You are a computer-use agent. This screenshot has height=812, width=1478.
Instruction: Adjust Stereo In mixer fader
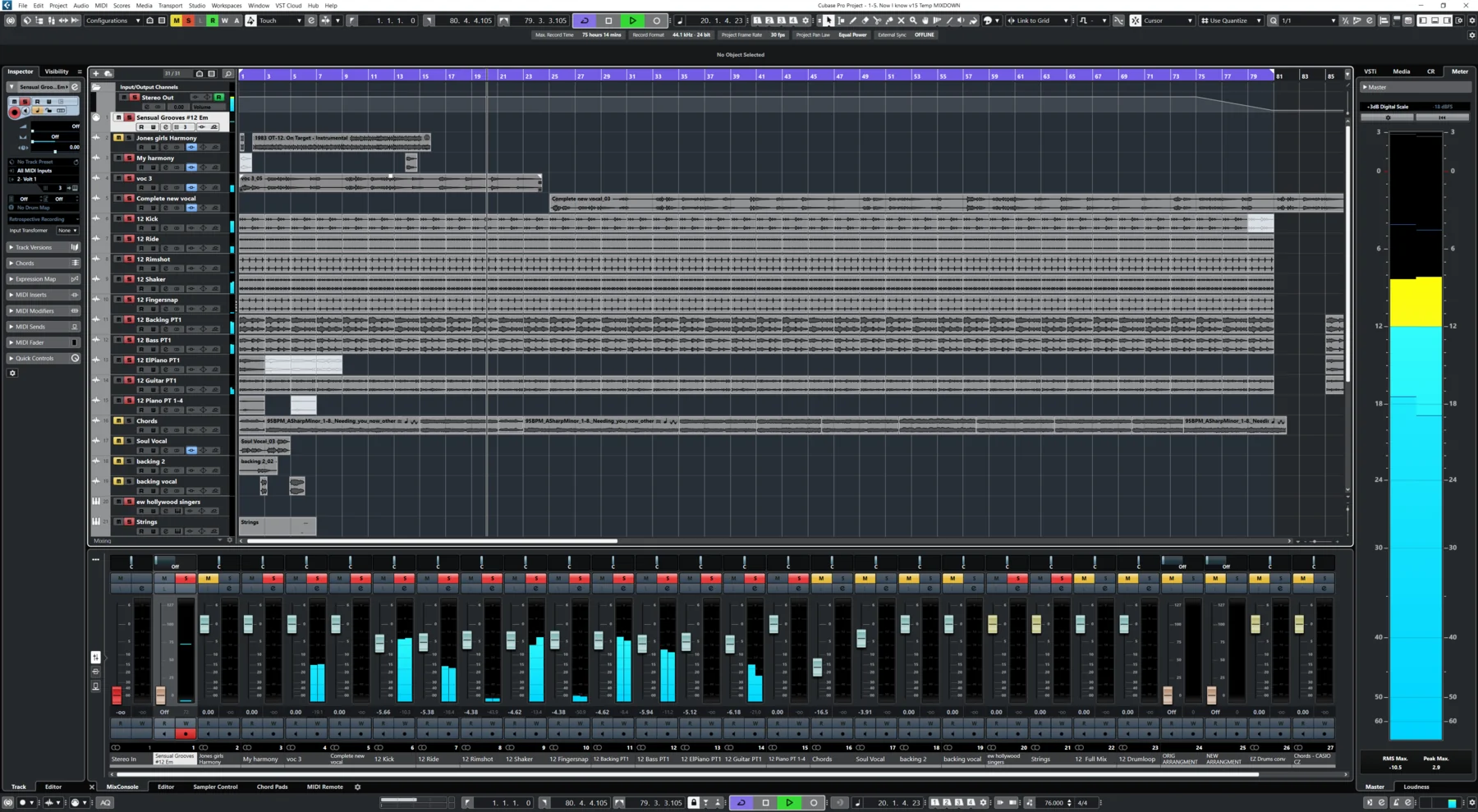tap(117, 695)
